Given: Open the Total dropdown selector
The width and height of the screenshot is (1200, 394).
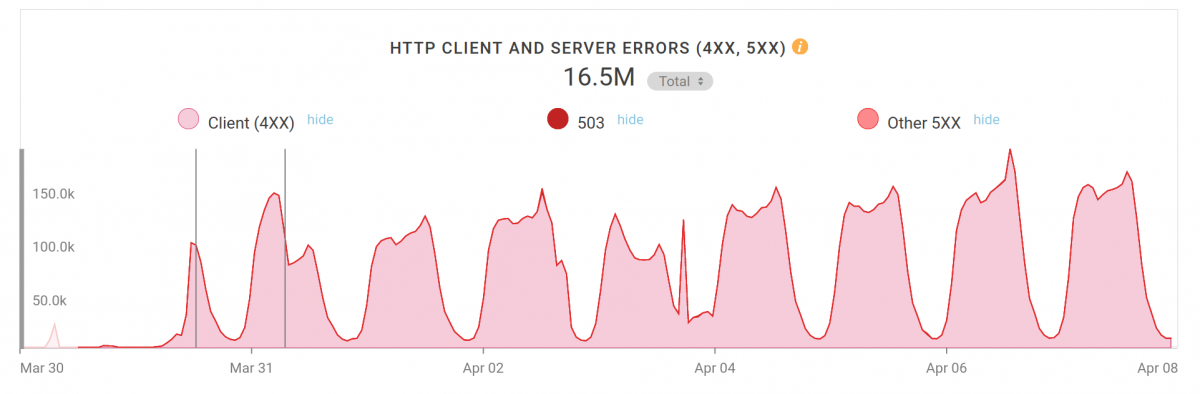Looking at the screenshot, I should 680,81.
